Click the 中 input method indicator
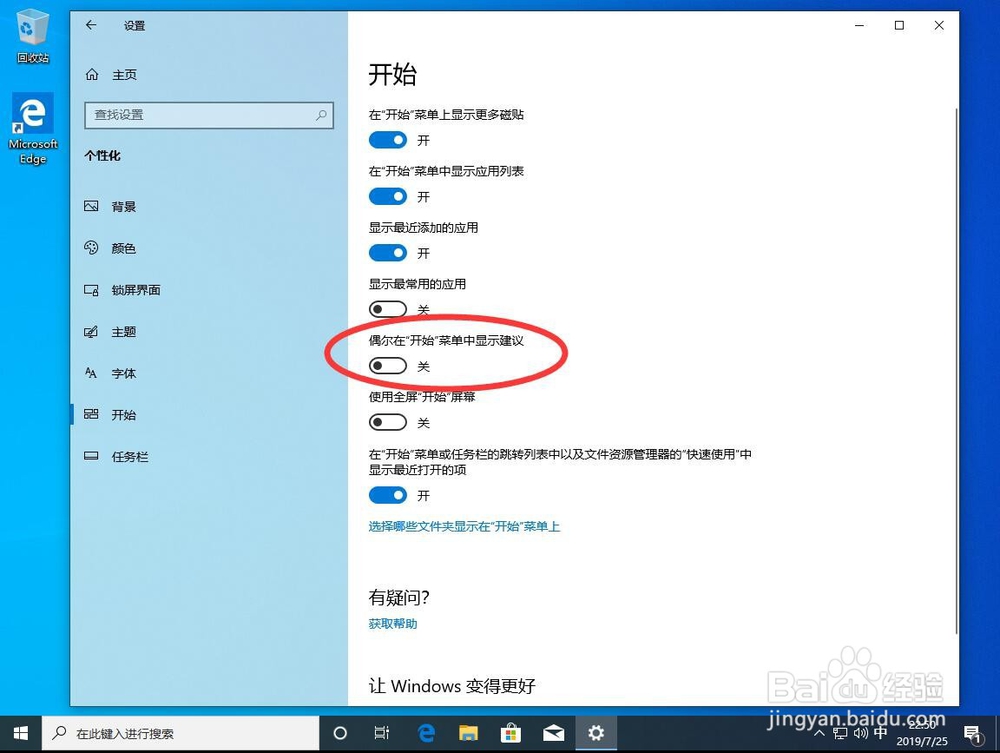 pos(881,733)
